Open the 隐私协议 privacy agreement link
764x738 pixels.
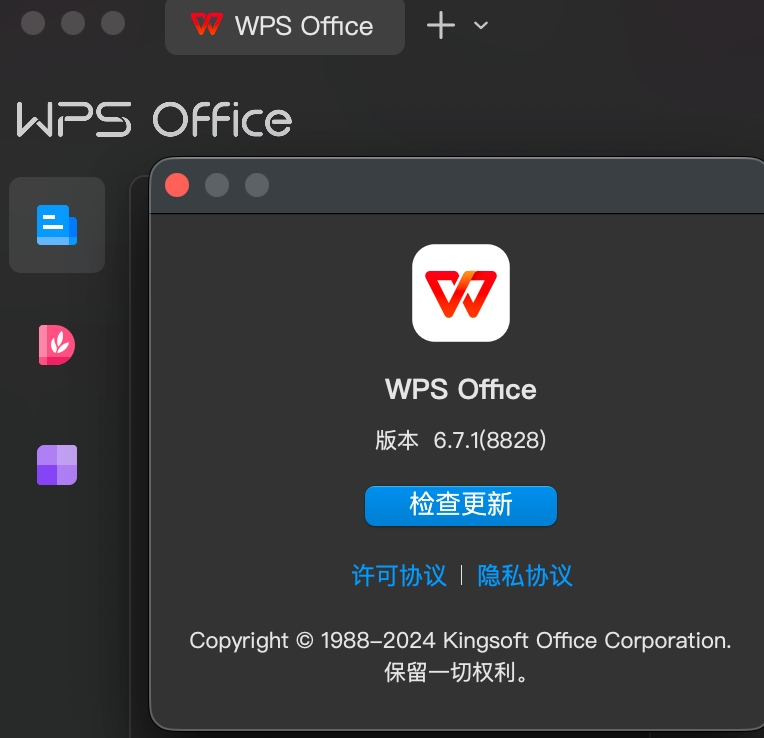[524, 576]
